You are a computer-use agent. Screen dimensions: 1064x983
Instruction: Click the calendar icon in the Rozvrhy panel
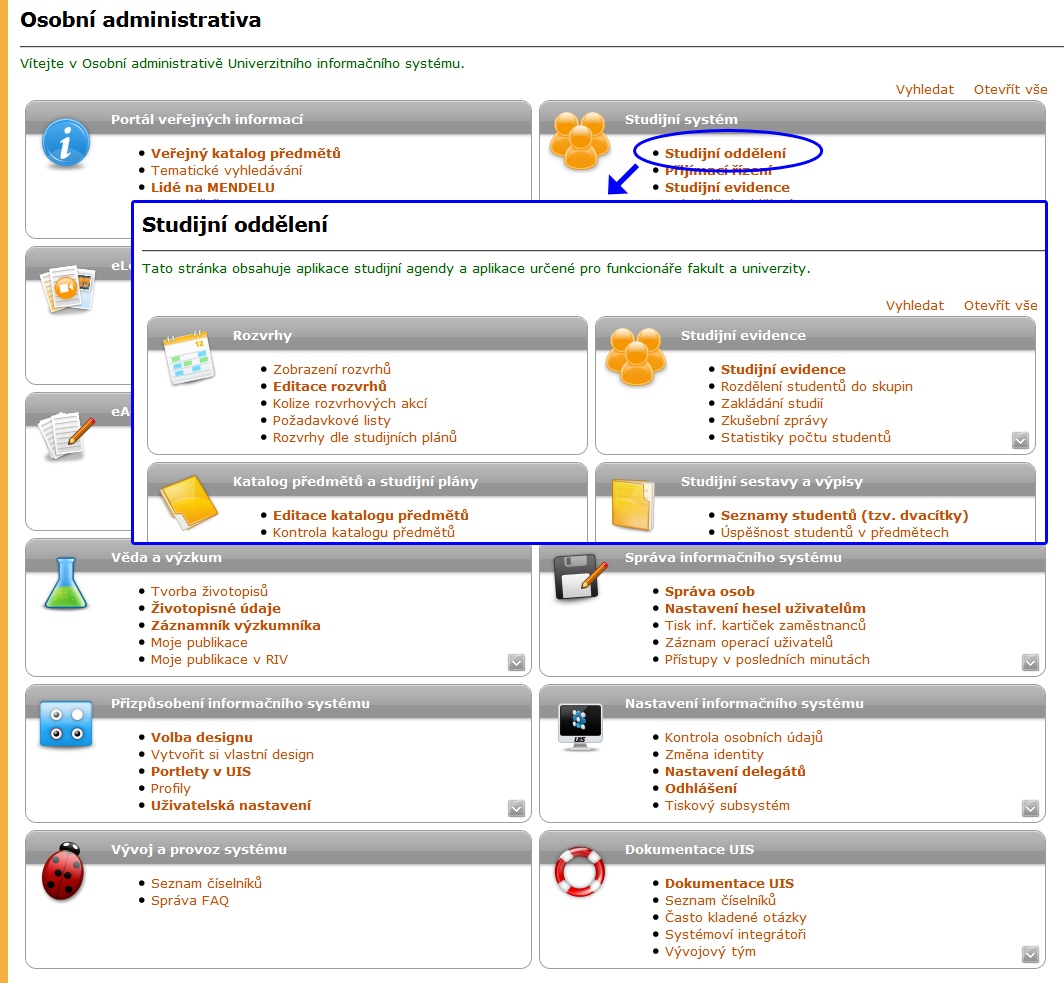pos(189,357)
